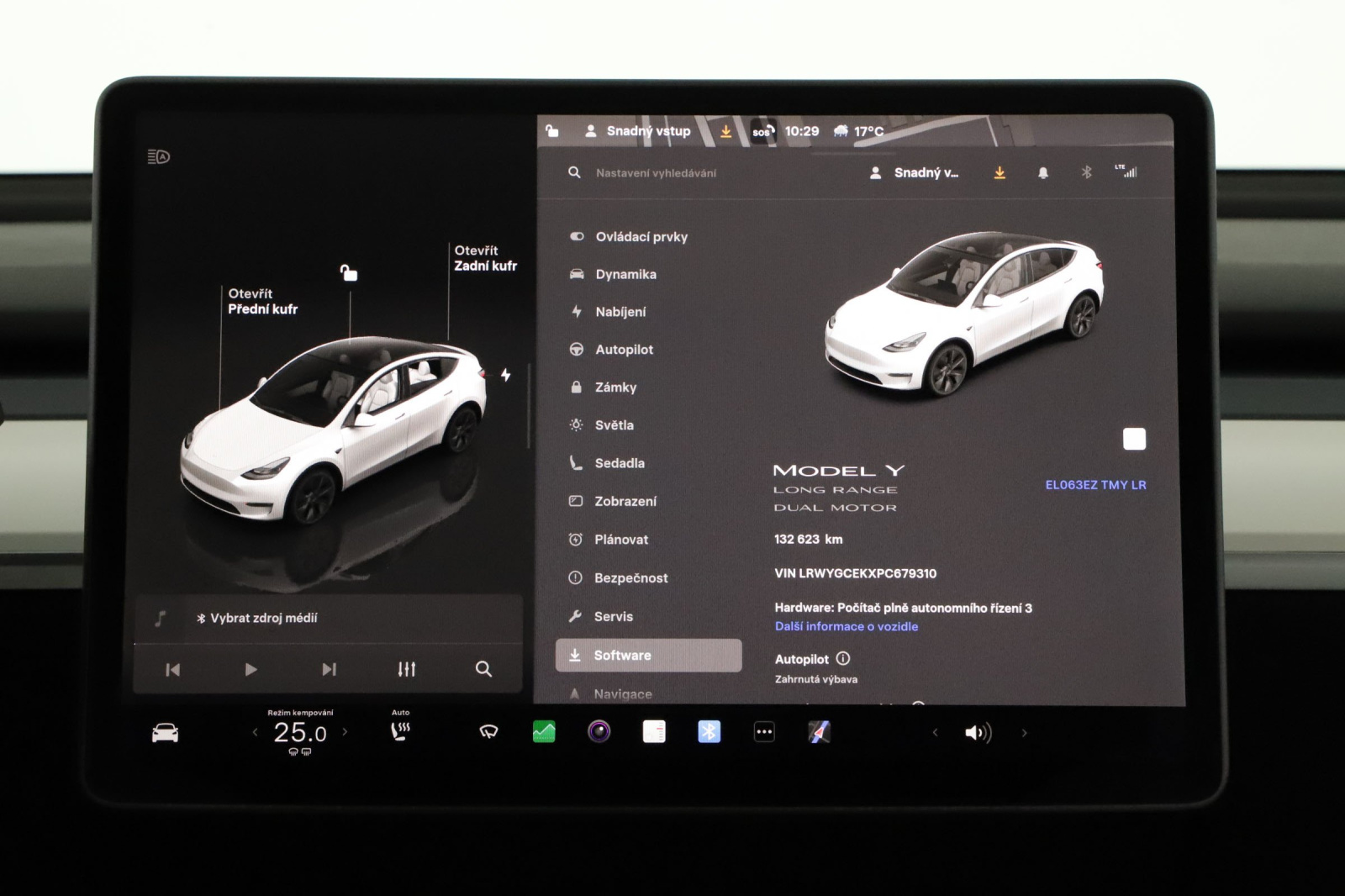Open the car controls icon in bottom bar
The image size is (1345, 896).
tap(165, 733)
